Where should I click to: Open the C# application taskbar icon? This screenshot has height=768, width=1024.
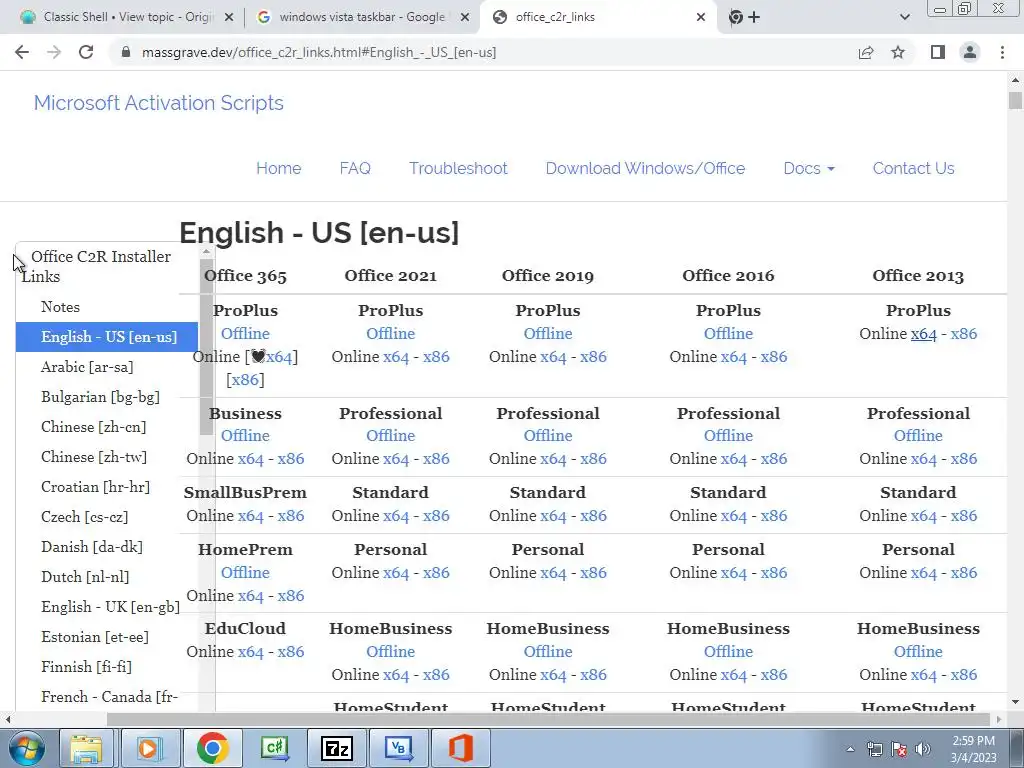[275, 748]
